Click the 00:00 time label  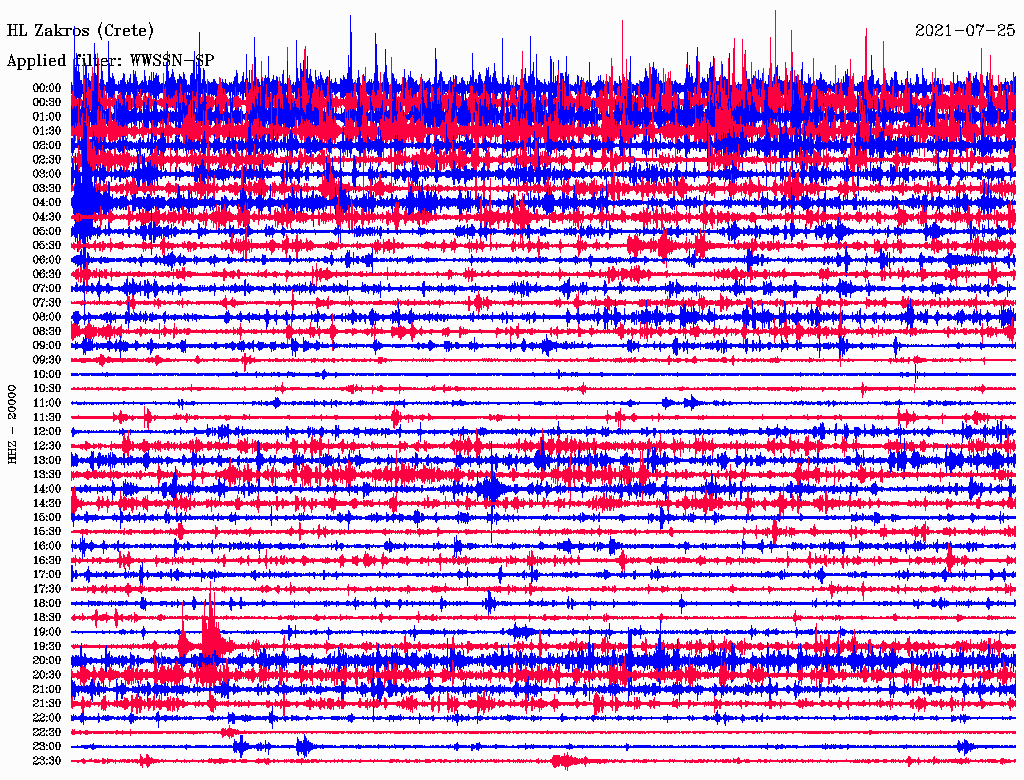click(x=47, y=88)
